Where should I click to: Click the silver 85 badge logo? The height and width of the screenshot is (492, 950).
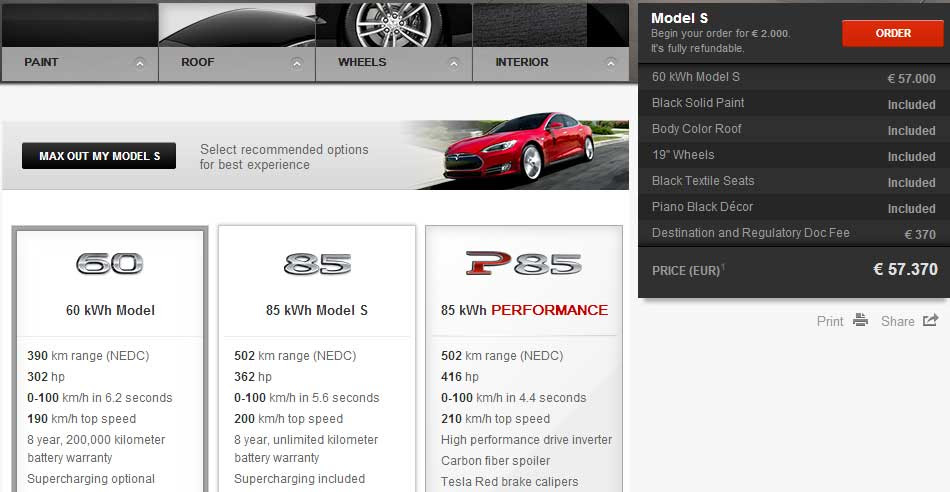317,264
